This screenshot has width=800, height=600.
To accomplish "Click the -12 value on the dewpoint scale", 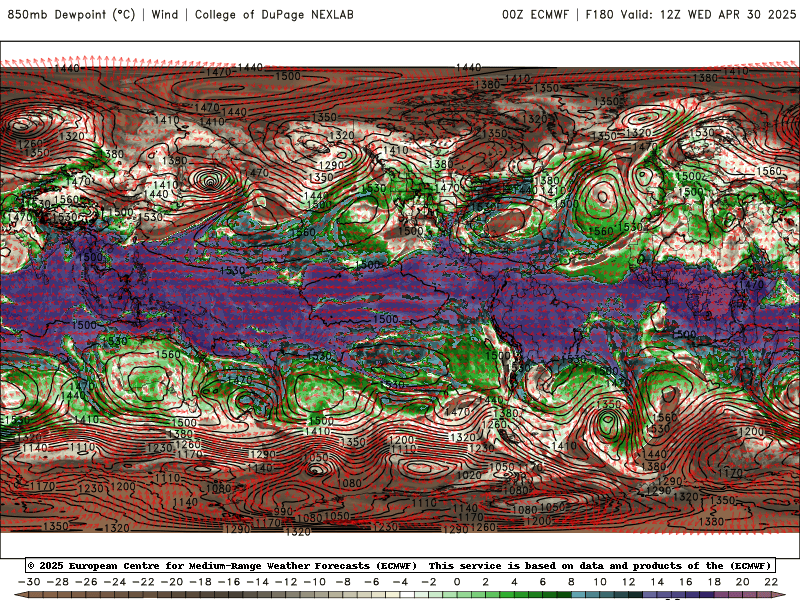I will 286,582.
